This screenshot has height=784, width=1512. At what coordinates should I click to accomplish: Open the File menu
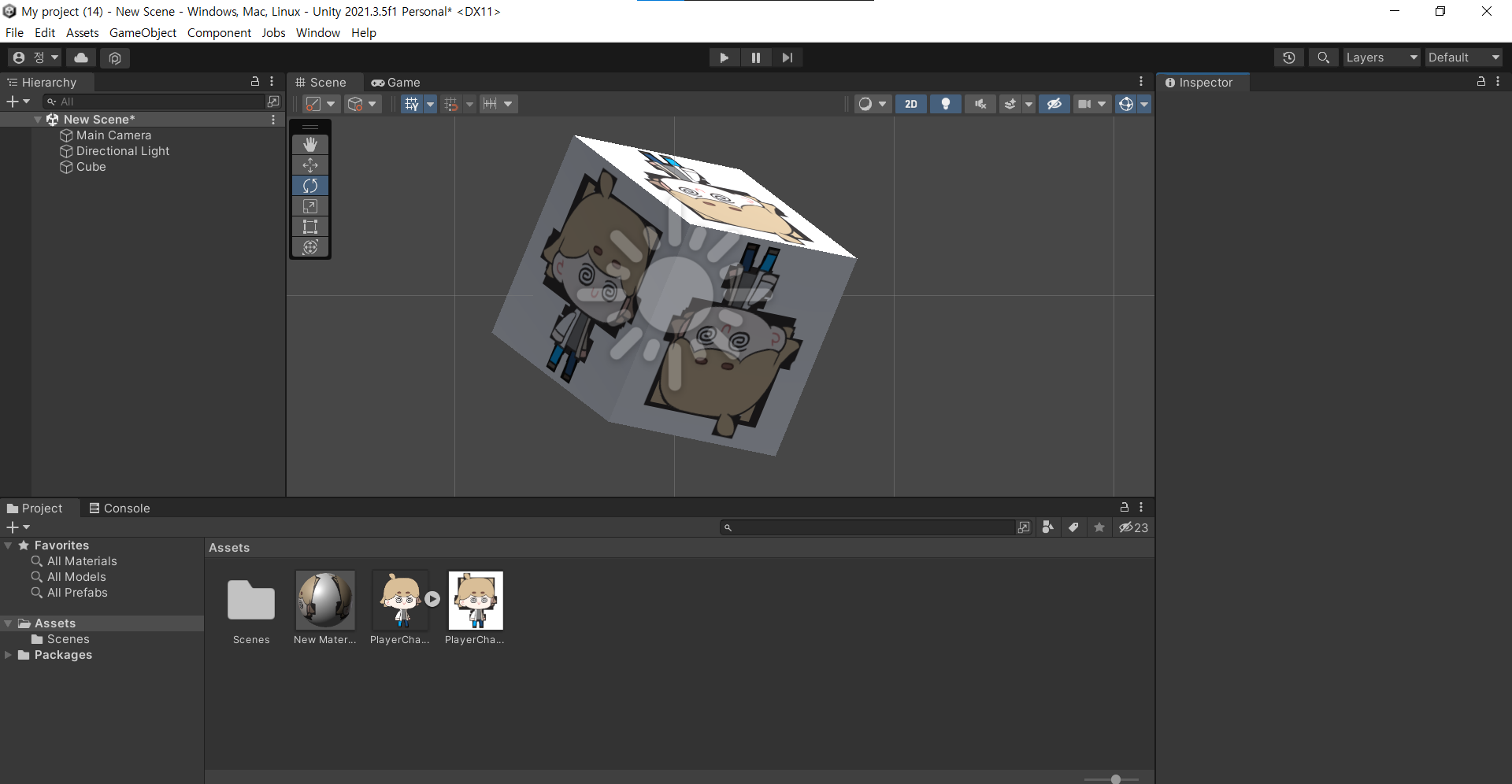click(x=14, y=33)
